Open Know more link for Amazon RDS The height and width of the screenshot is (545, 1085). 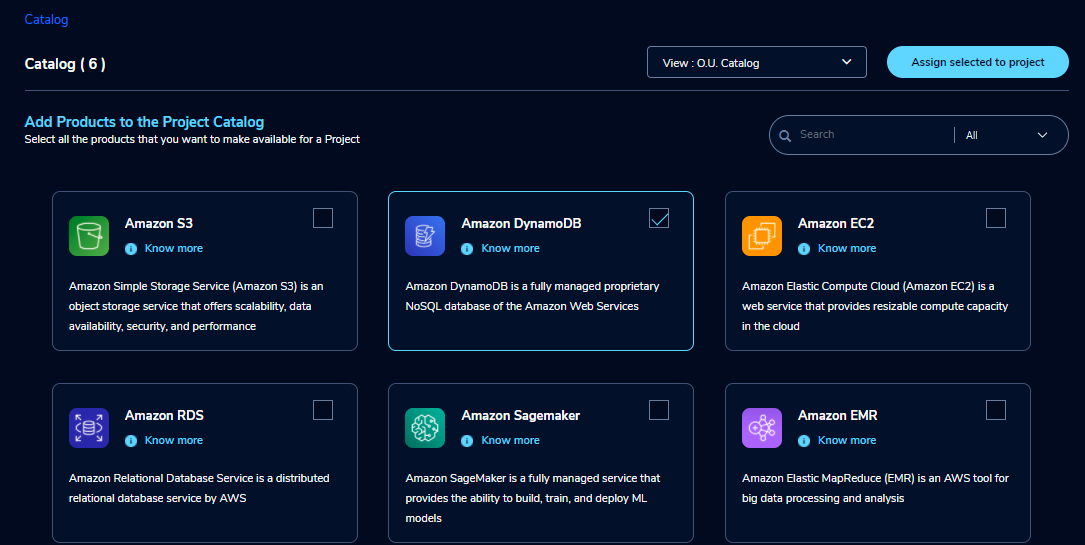click(174, 441)
